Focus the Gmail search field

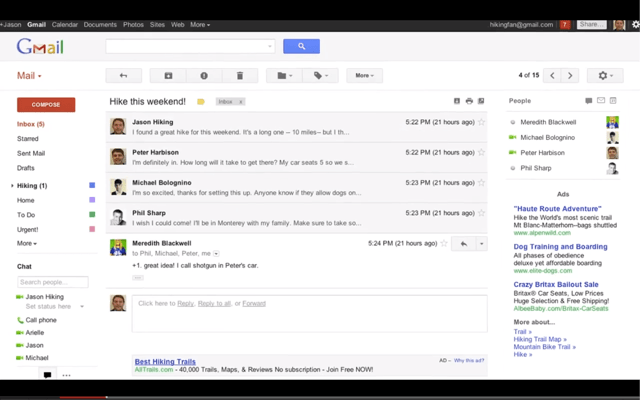pyautogui.click(x=190, y=46)
